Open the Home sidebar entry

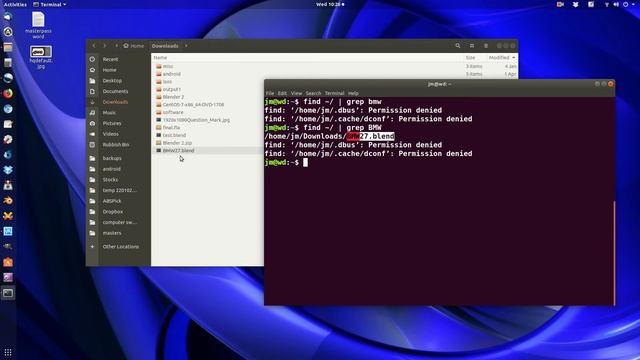pos(109,70)
